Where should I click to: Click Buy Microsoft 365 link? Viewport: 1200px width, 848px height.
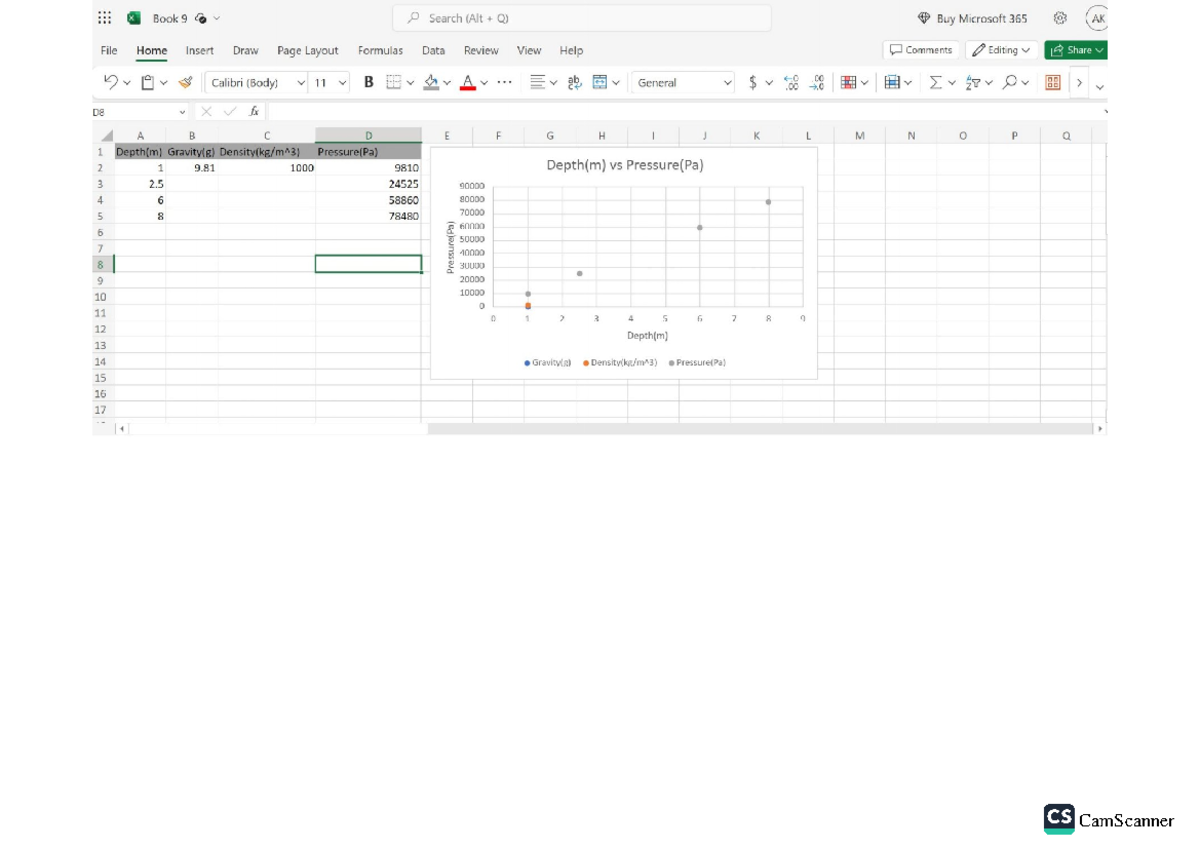point(972,17)
